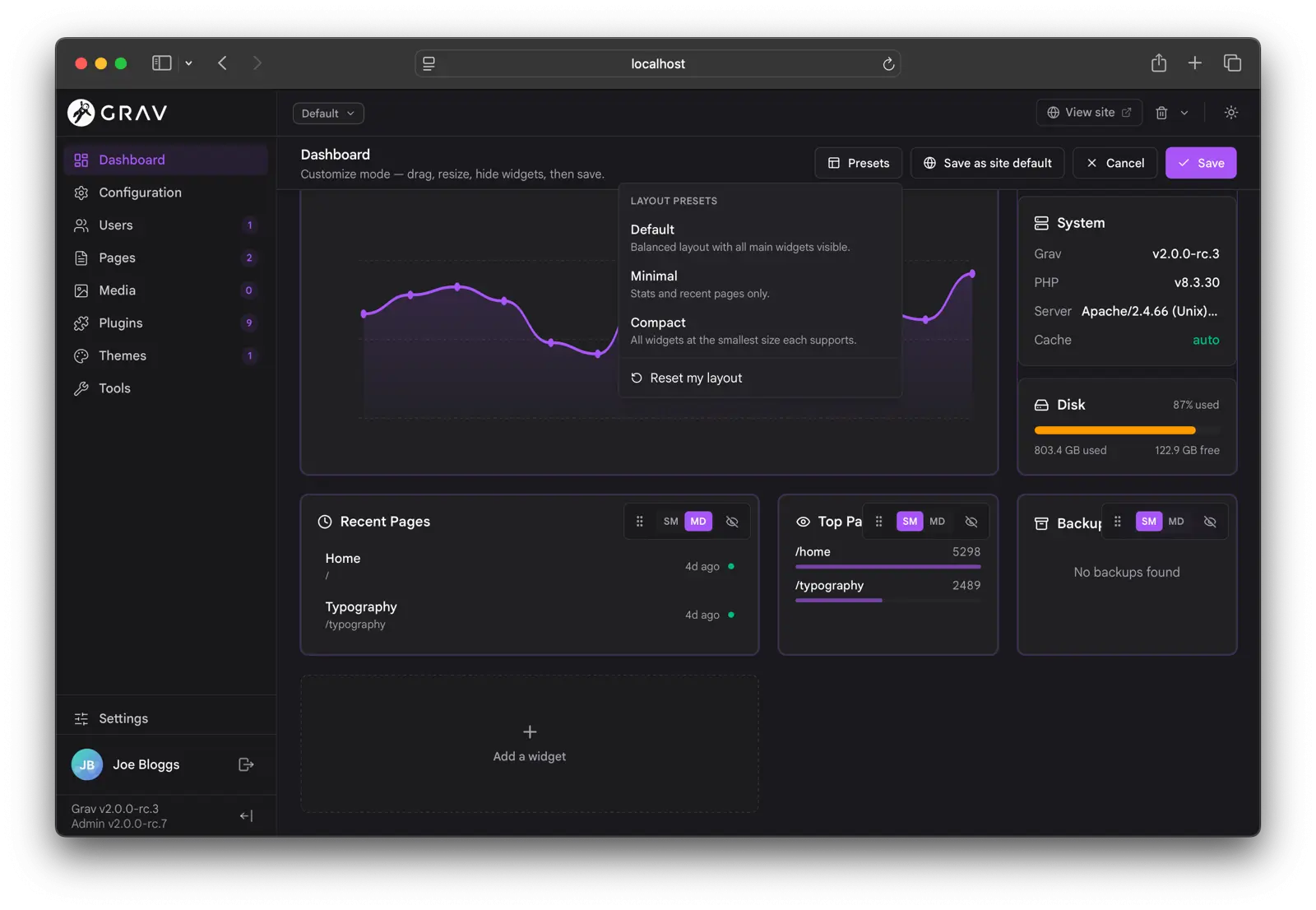Hide the Top Pages widget
Image resolution: width=1316 pixels, height=910 pixels.
971,522
